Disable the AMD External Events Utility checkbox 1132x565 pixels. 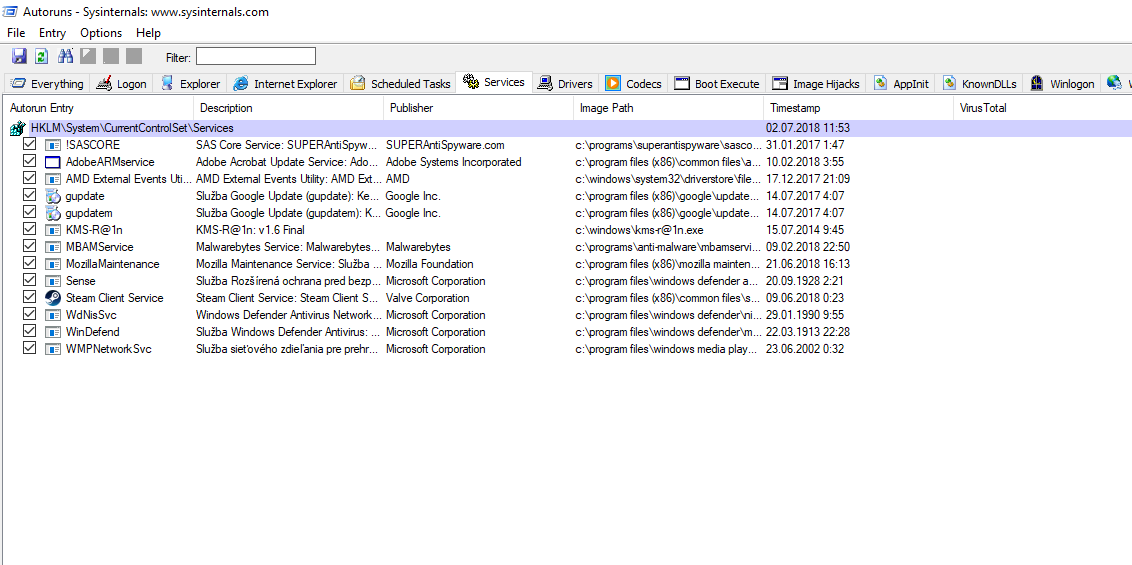[x=30, y=178]
